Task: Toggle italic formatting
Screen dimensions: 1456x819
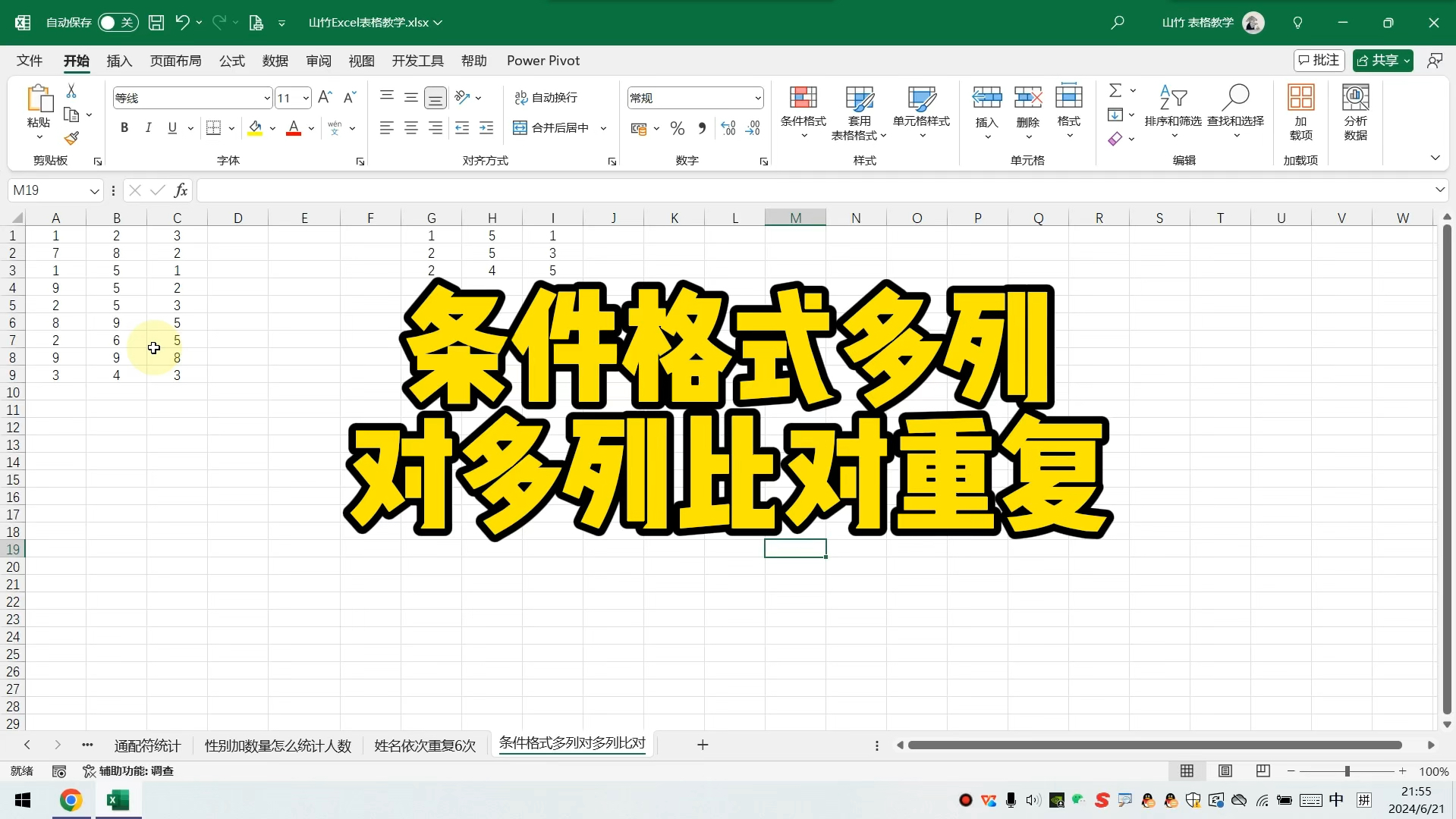Action: pos(149,127)
